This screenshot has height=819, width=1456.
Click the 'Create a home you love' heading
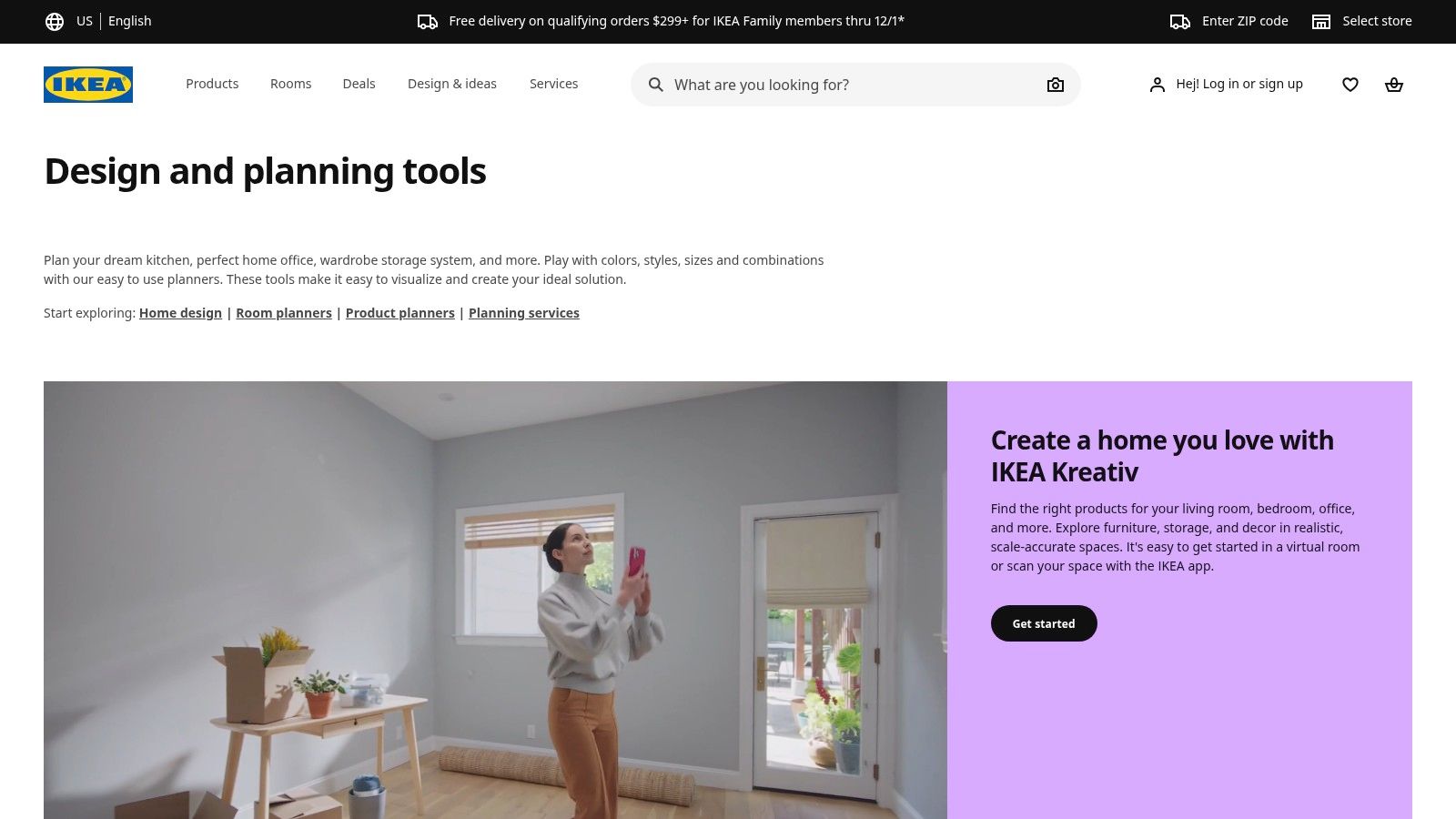click(x=1162, y=456)
